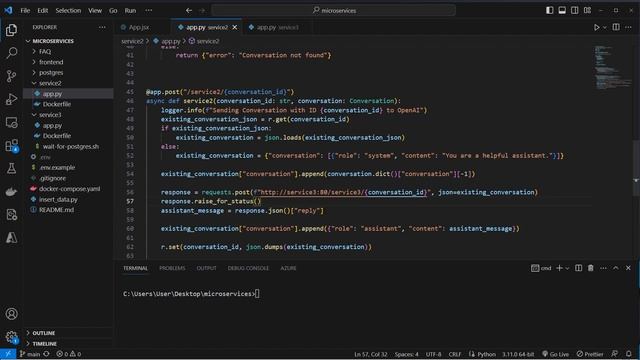Screen dimensions: 640x360
Task: Open the Selection menu
Action: tap(68, 11)
